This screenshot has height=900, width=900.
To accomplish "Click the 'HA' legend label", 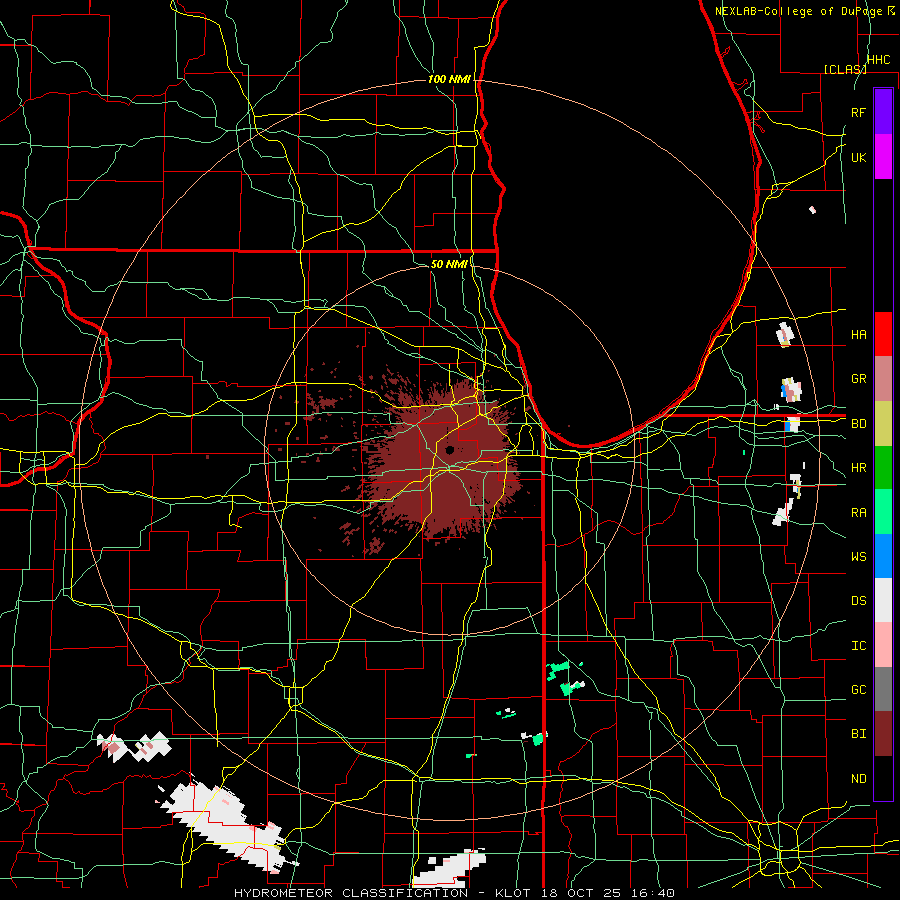I will pos(858,334).
